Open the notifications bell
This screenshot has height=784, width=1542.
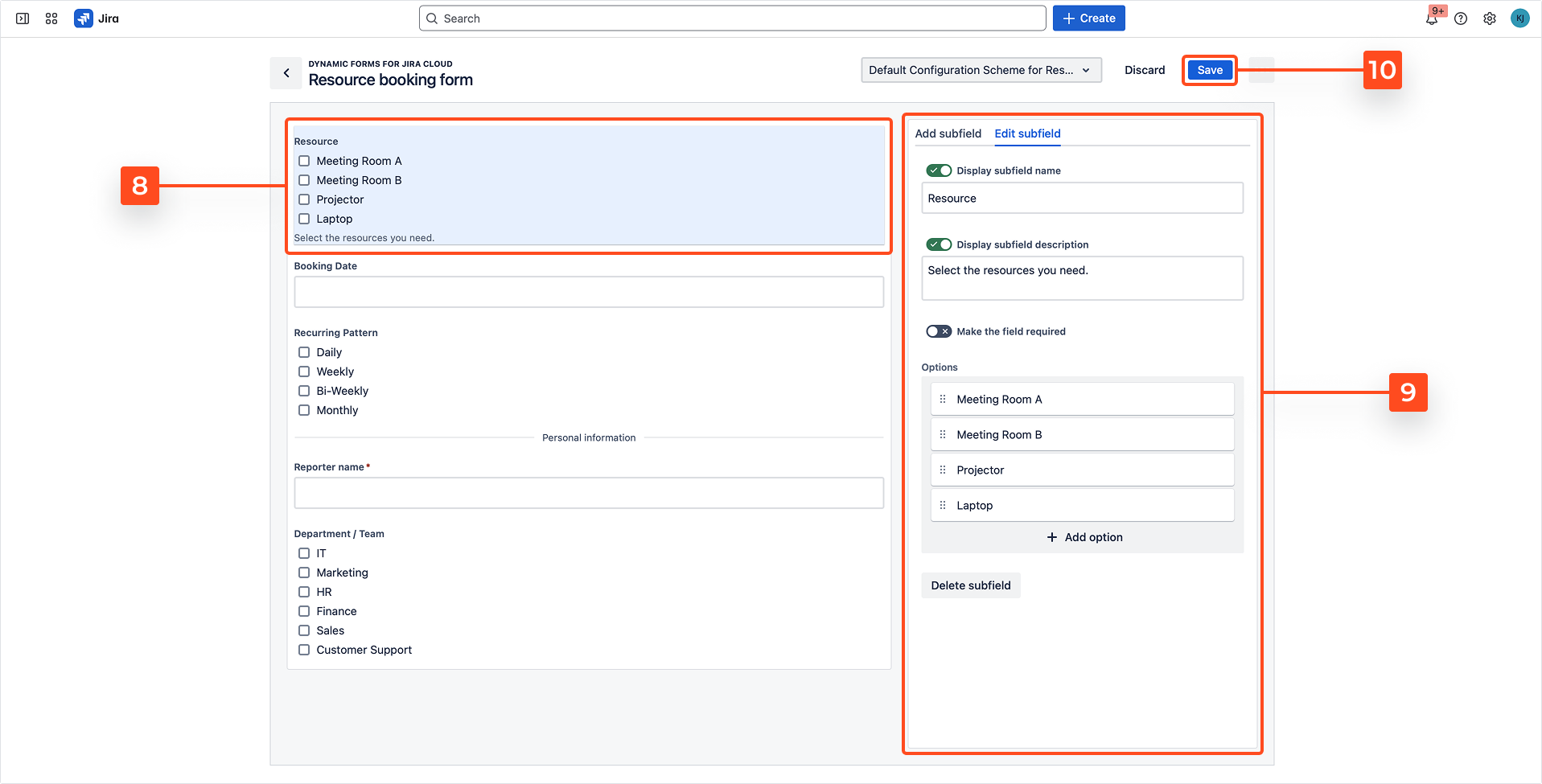[x=1432, y=18]
